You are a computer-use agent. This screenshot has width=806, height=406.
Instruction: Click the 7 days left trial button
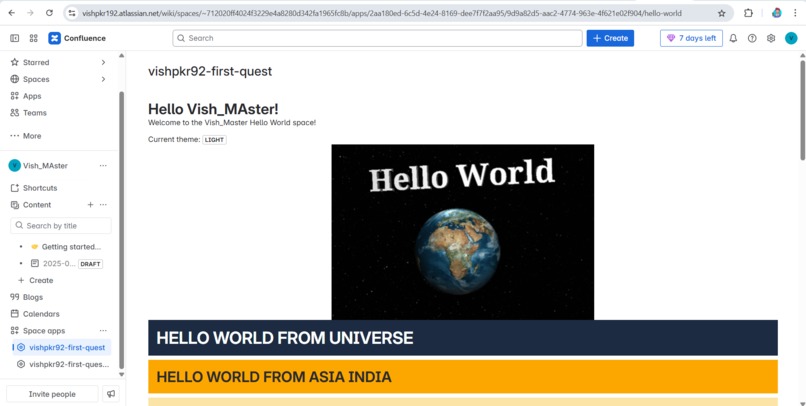(x=691, y=38)
